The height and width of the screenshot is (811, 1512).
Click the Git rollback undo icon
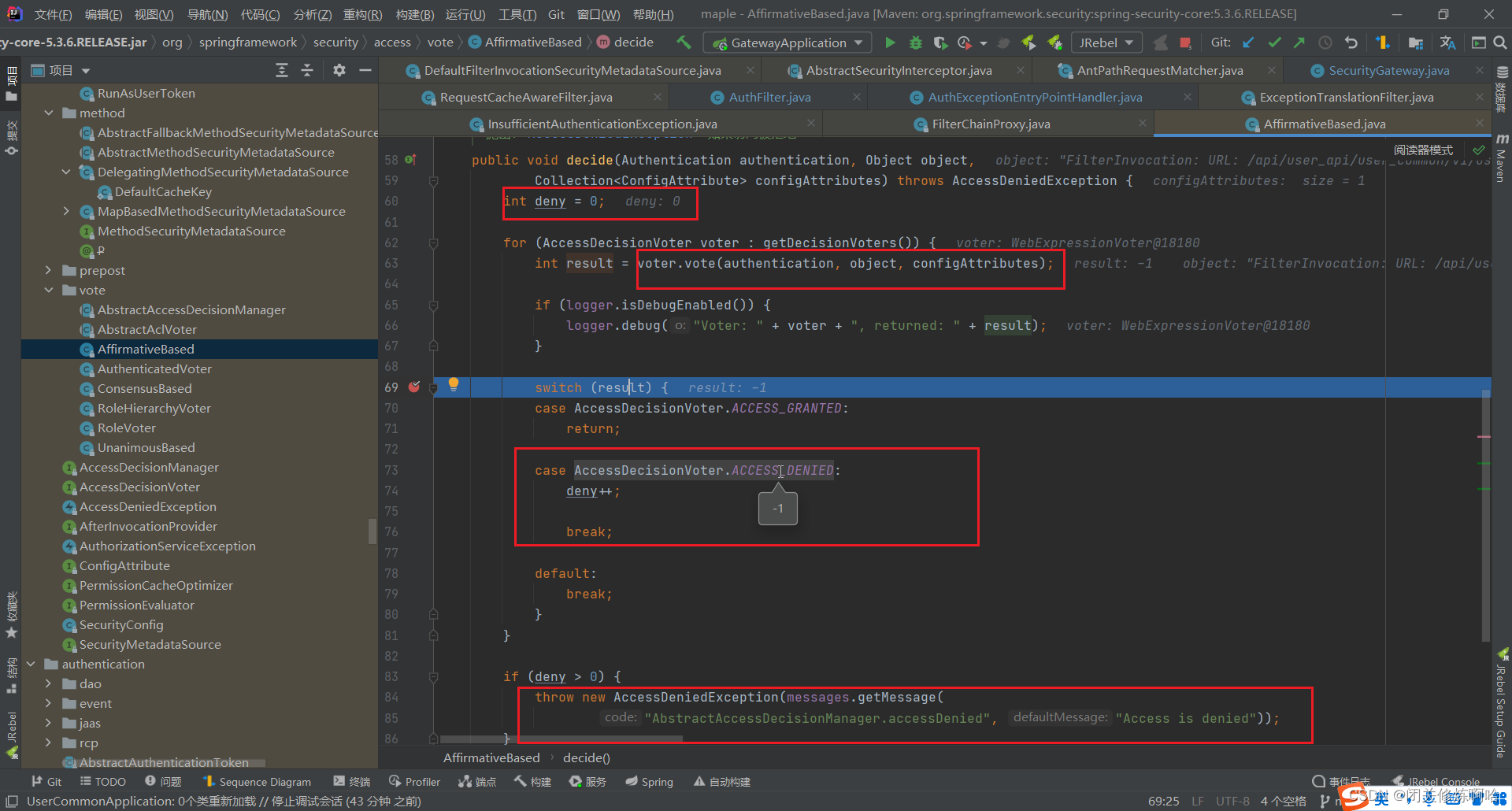pos(1351,43)
